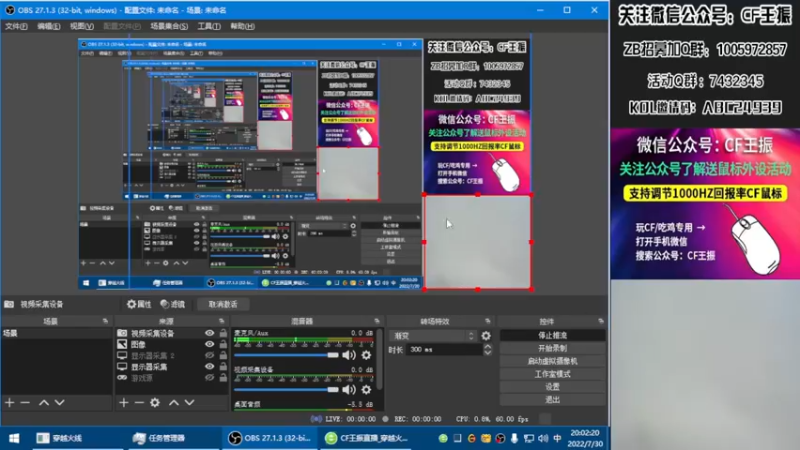Remove the selected scene with minus icon
The image size is (800, 450).
[25, 403]
